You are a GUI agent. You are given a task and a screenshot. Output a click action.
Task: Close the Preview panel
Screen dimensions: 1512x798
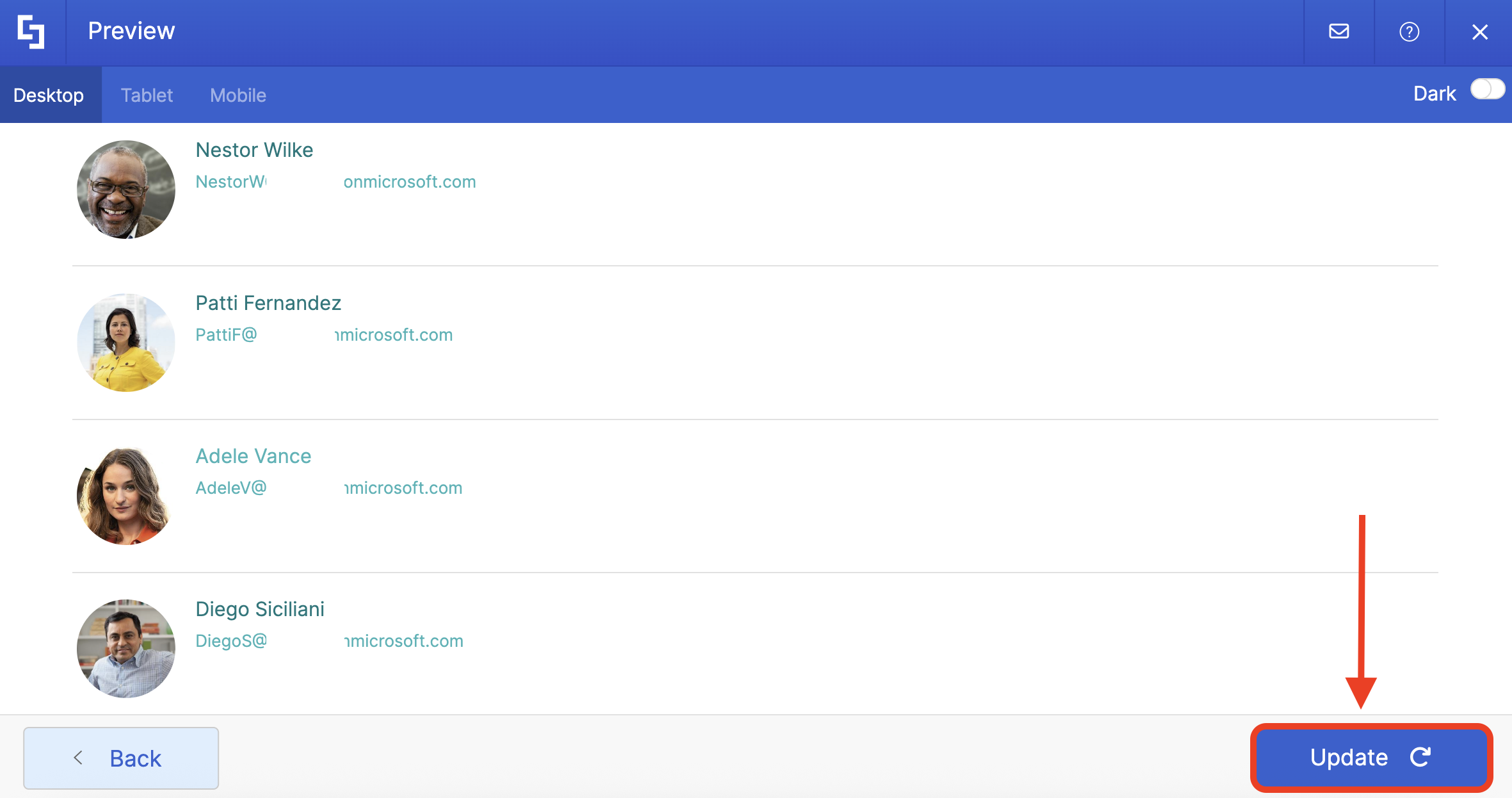1479,31
